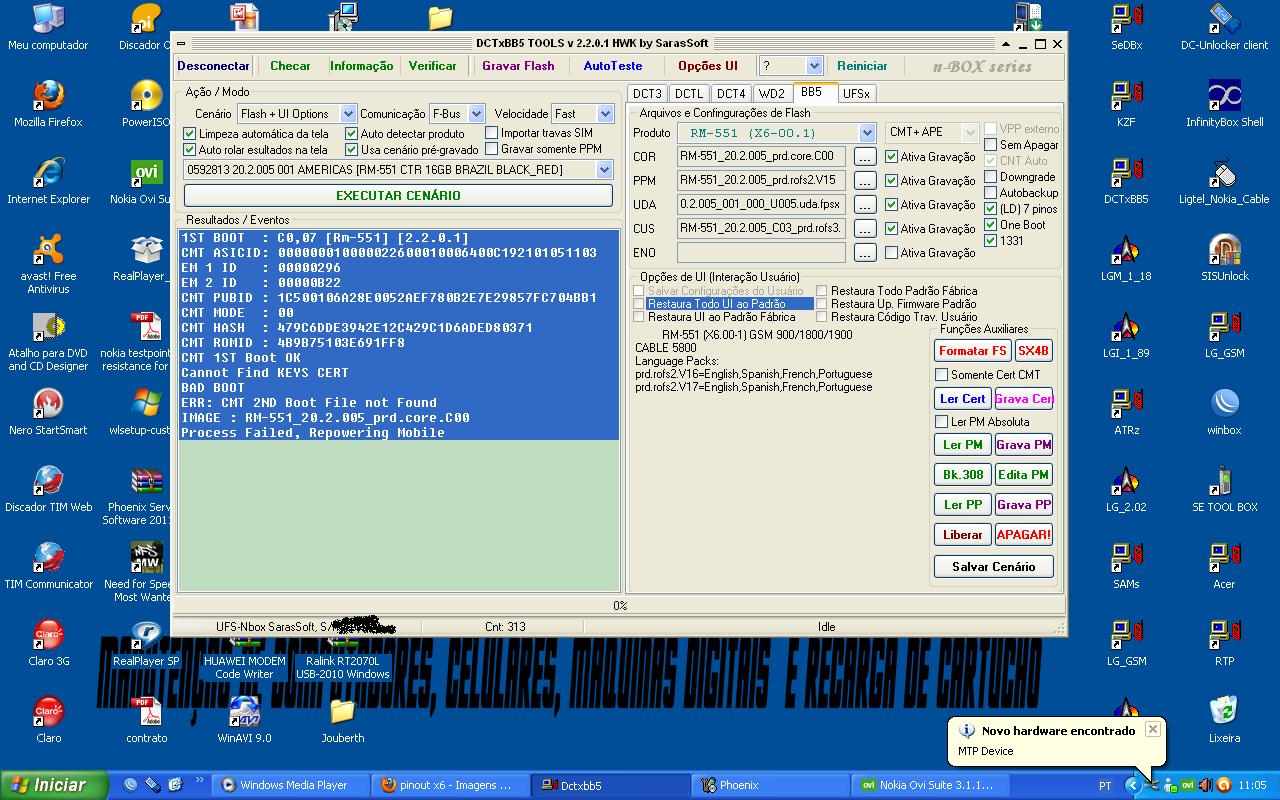The height and width of the screenshot is (800, 1280).
Task: Open the Produto RM-551 dropdown
Action: (x=867, y=133)
